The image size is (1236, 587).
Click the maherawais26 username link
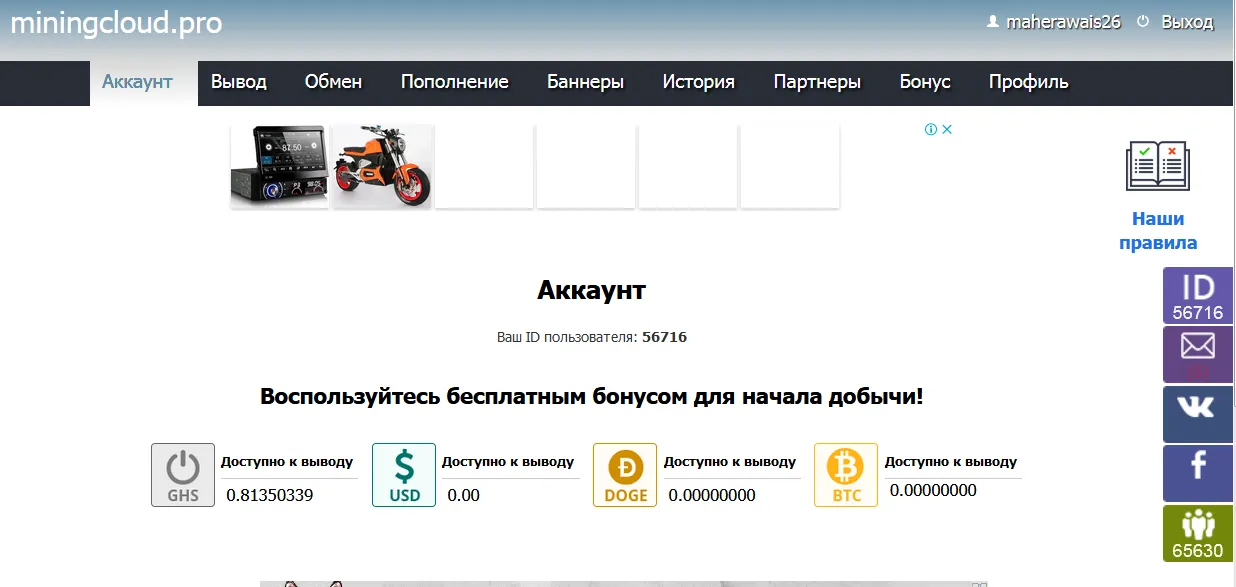[x=1063, y=21]
